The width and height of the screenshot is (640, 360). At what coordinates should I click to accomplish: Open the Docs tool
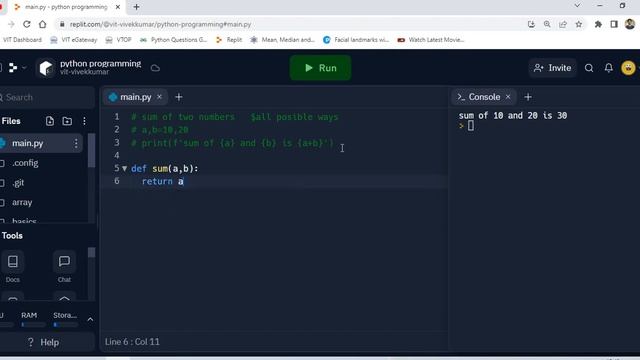pyautogui.click(x=13, y=267)
